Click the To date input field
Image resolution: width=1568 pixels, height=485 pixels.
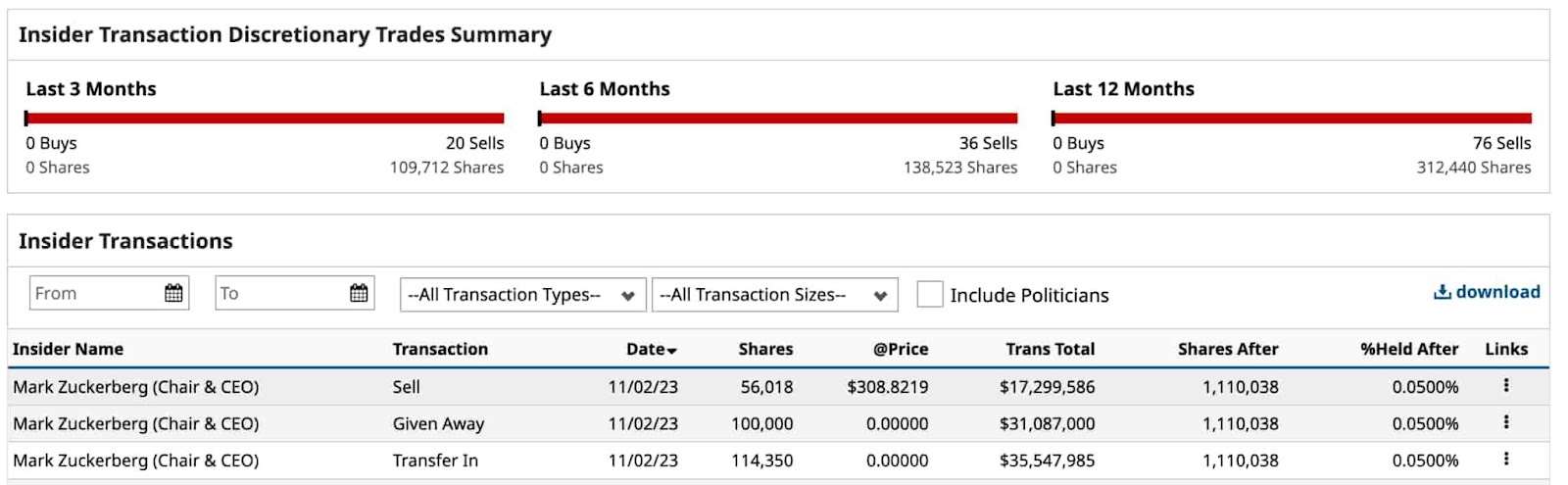pyautogui.click(x=279, y=293)
